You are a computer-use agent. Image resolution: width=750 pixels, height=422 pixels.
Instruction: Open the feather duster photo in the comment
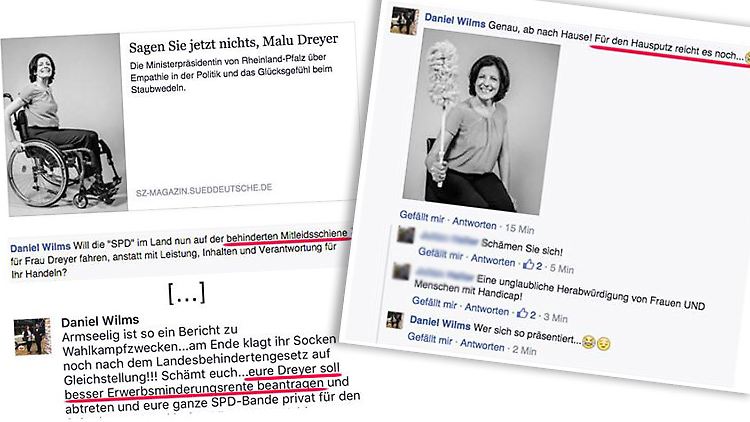(481, 122)
